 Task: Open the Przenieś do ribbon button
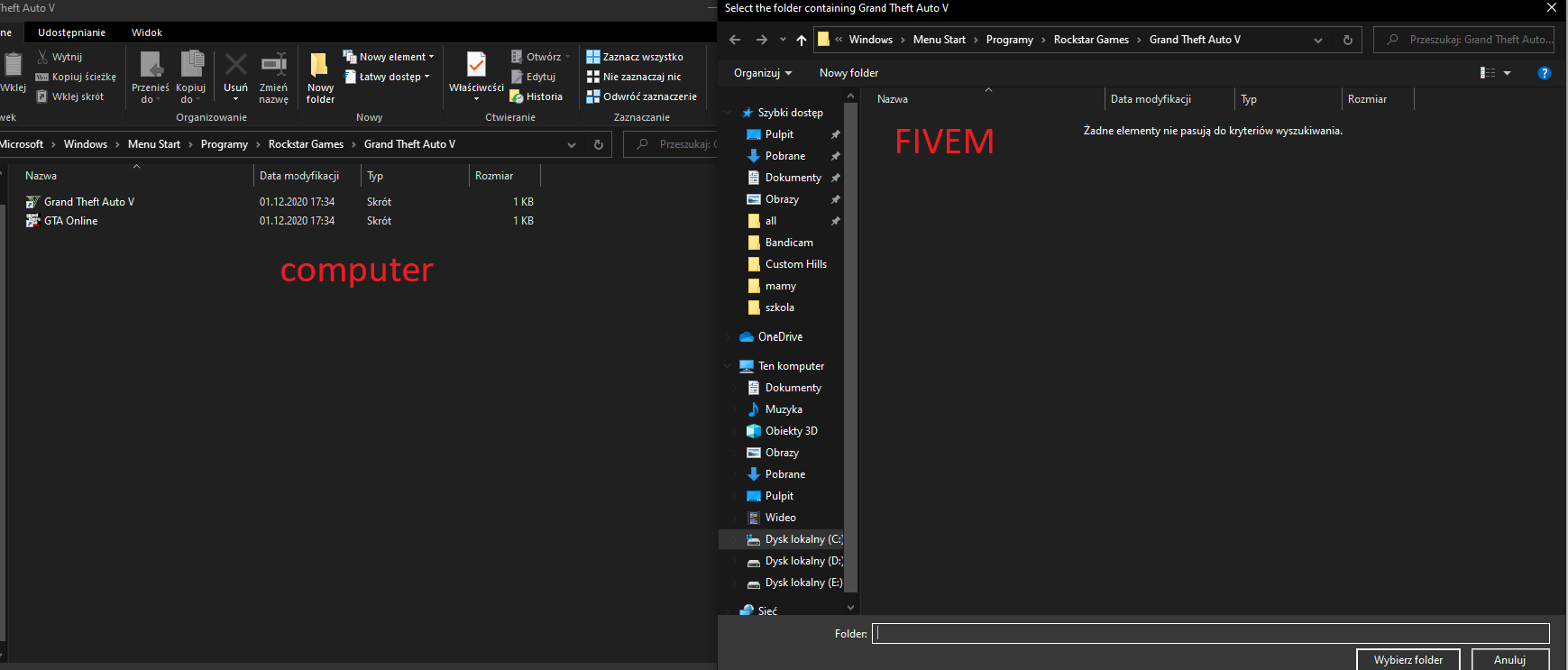150,77
